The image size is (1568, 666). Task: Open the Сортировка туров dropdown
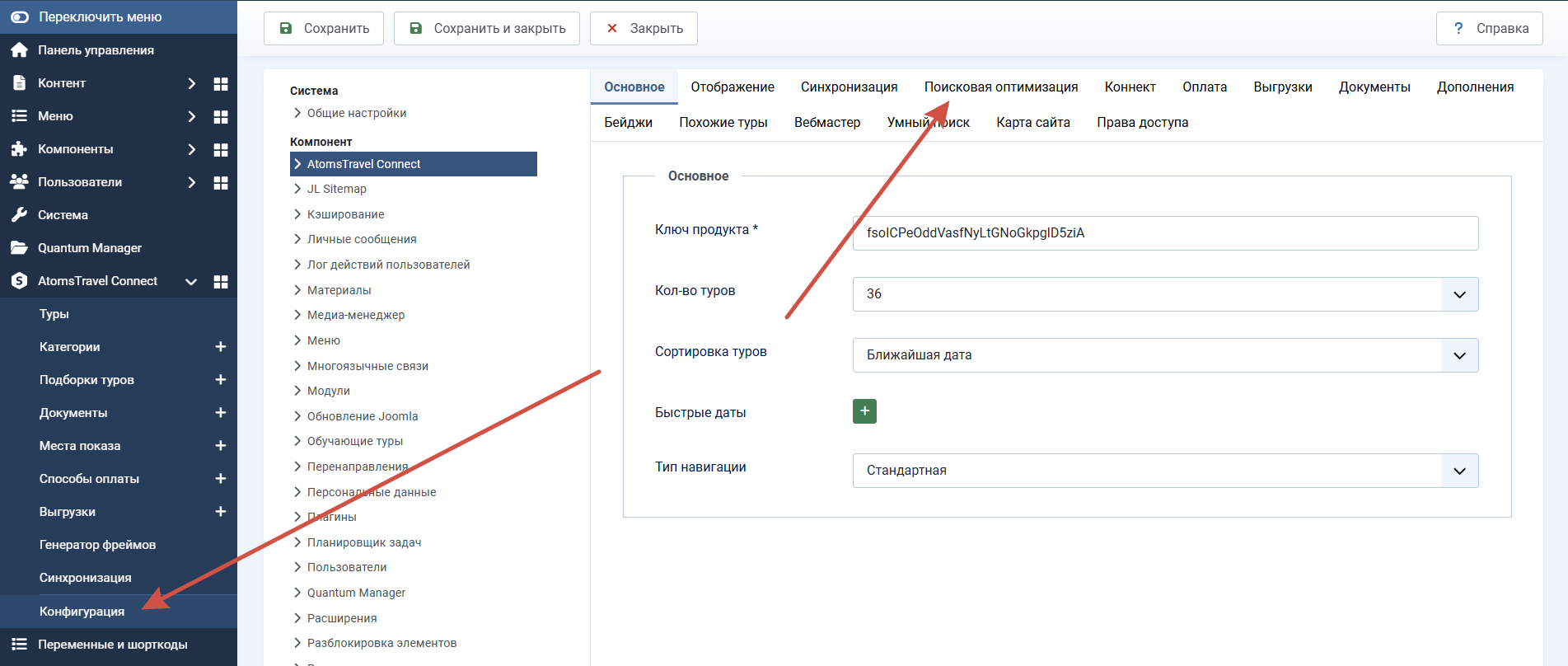point(1165,355)
